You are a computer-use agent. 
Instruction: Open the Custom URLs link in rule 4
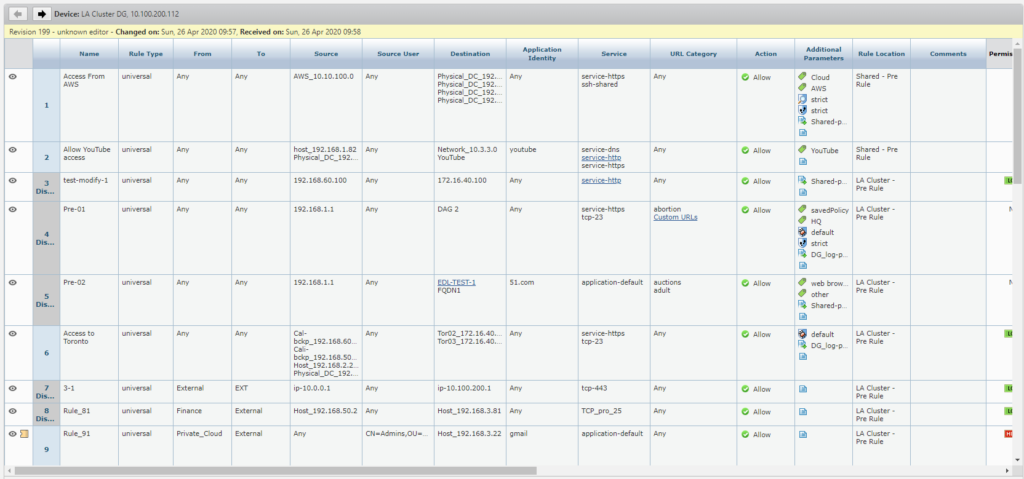676,218
